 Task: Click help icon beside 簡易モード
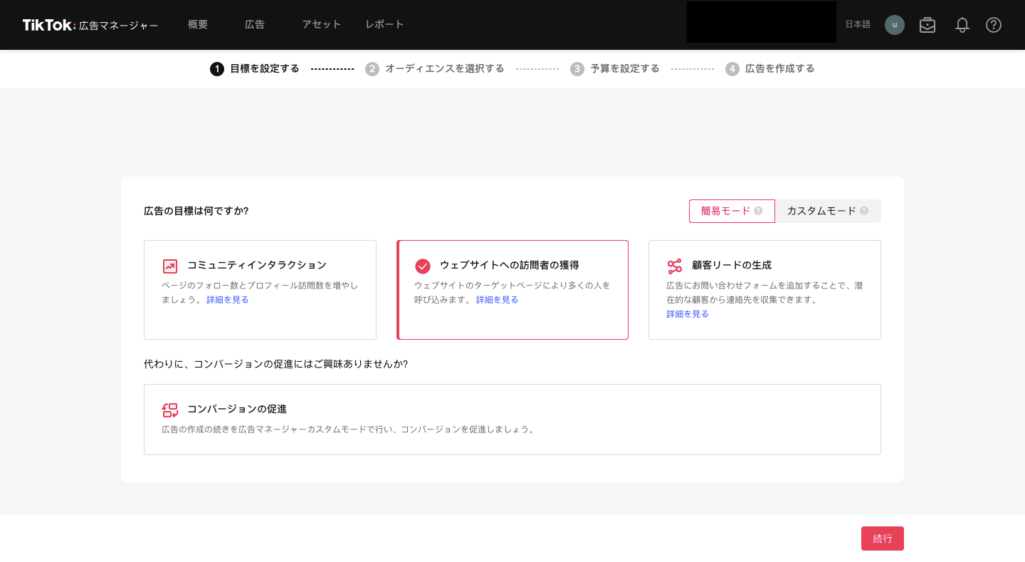(758, 211)
